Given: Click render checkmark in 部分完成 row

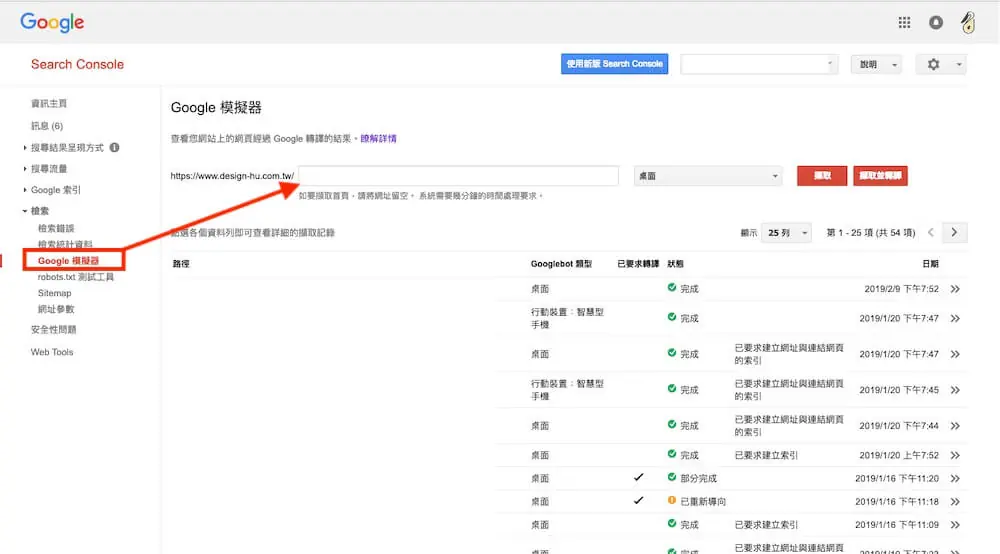Looking at the screenshot, I should pyautogui.click(x=638, y=477).
